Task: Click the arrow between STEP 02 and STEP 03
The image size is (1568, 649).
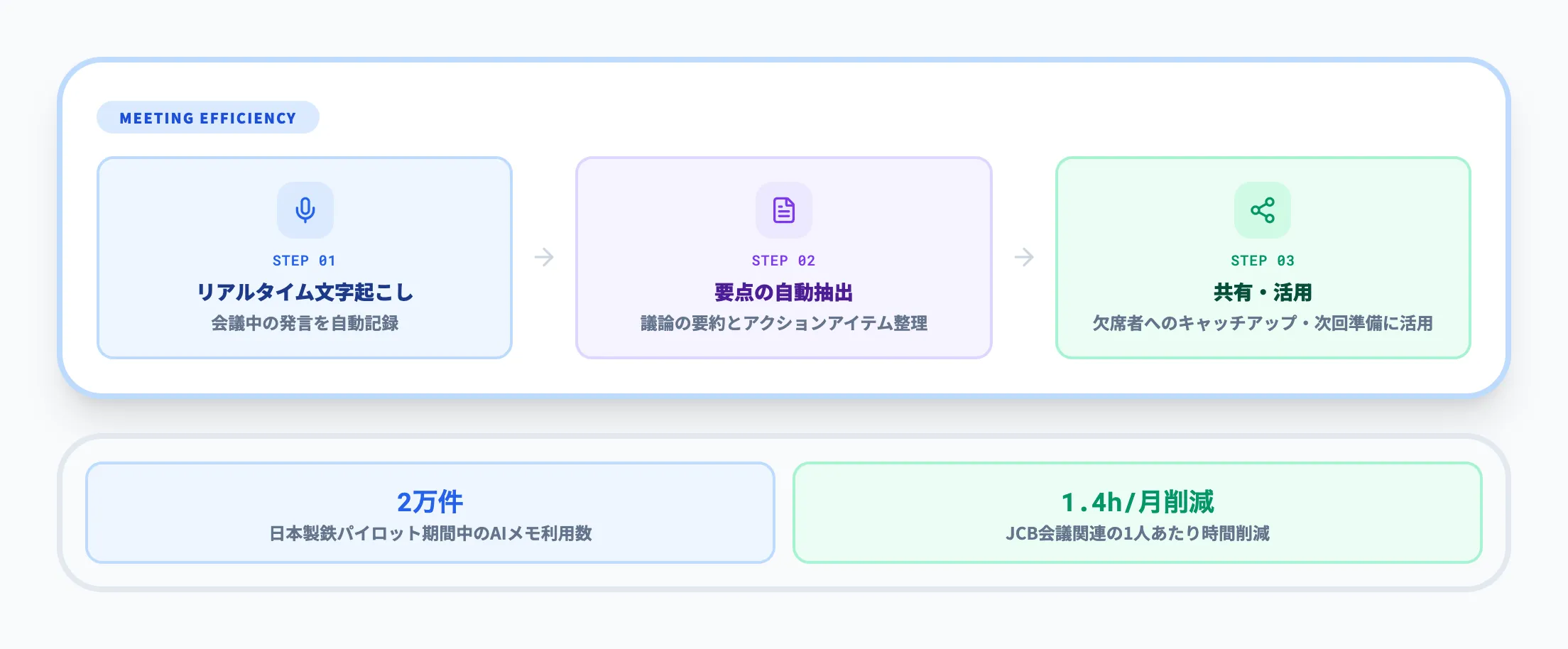Action: (x=1023, y=258)
